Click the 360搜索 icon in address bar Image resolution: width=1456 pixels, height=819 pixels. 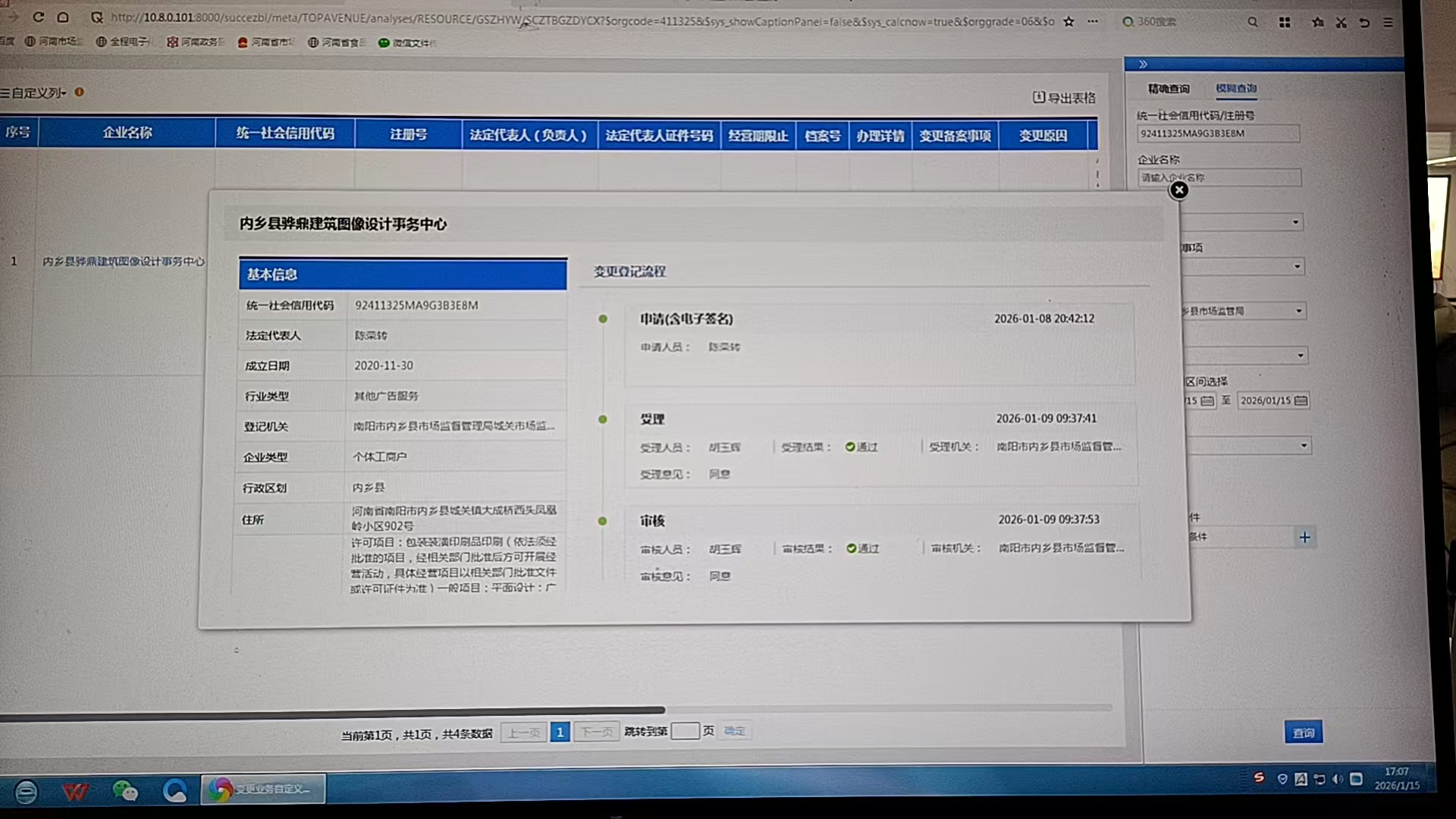tap(1129, 22)
